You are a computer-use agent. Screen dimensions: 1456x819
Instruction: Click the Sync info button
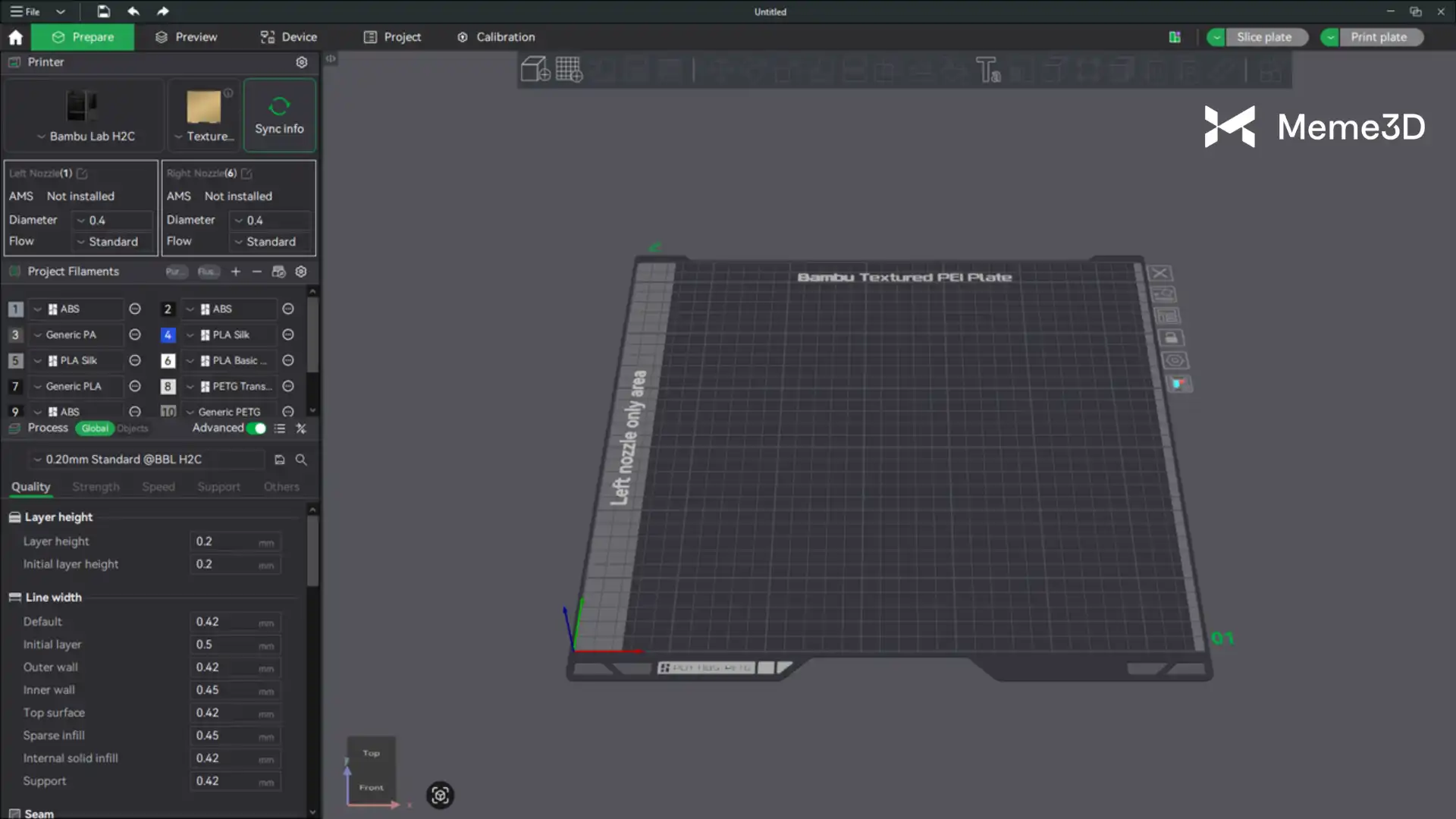279,115
